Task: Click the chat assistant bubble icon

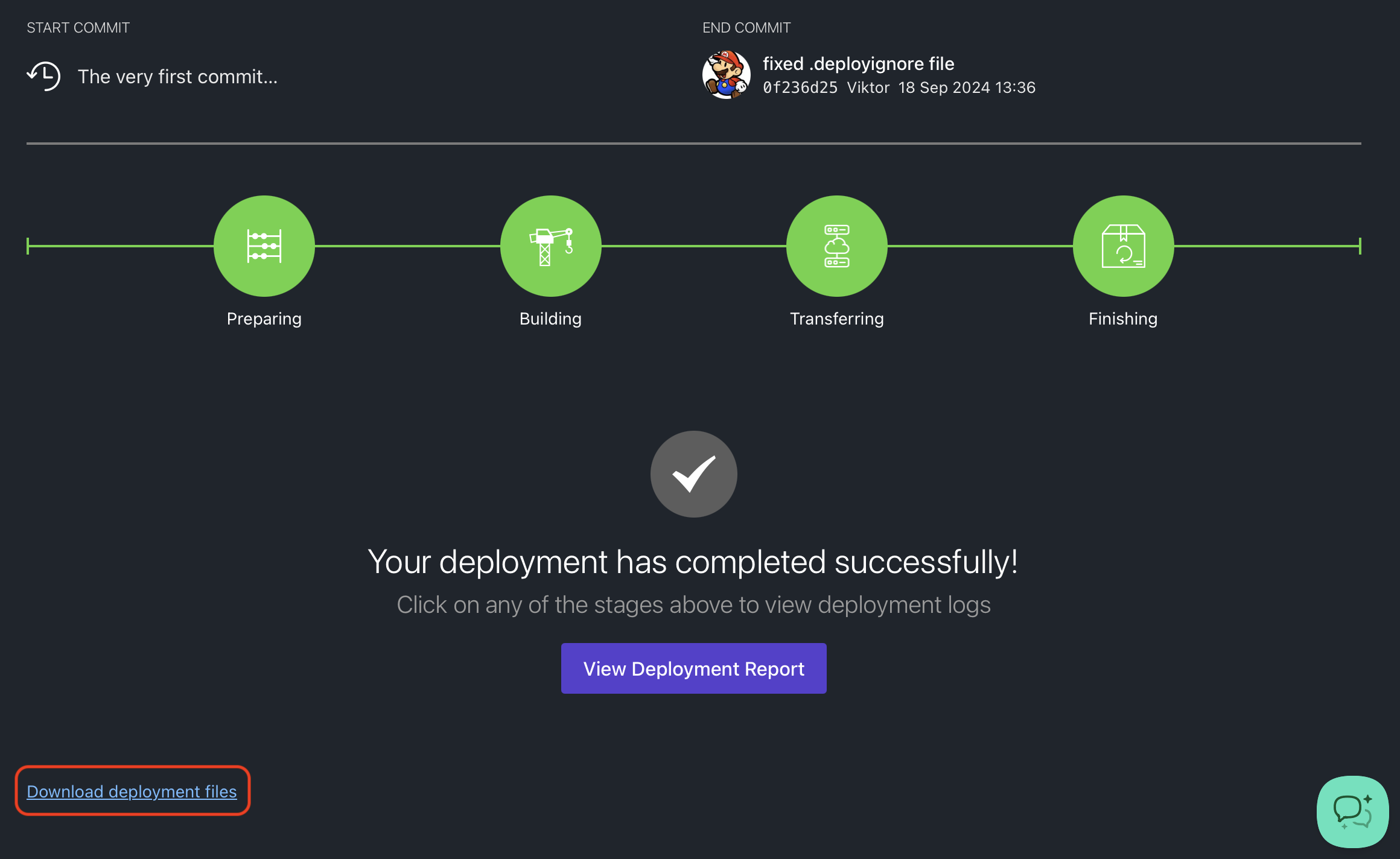Action: (x=1352, y=811)
